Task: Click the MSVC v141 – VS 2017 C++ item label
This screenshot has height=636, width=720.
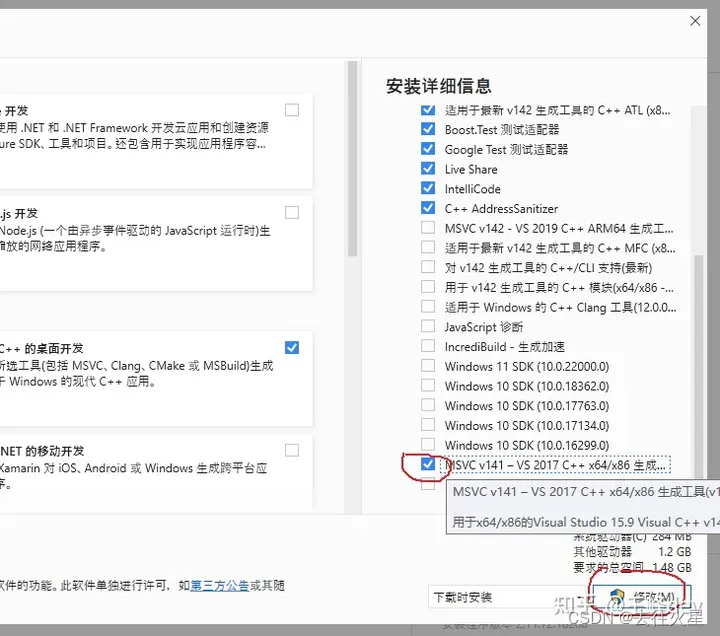Action: click(555, 465)
